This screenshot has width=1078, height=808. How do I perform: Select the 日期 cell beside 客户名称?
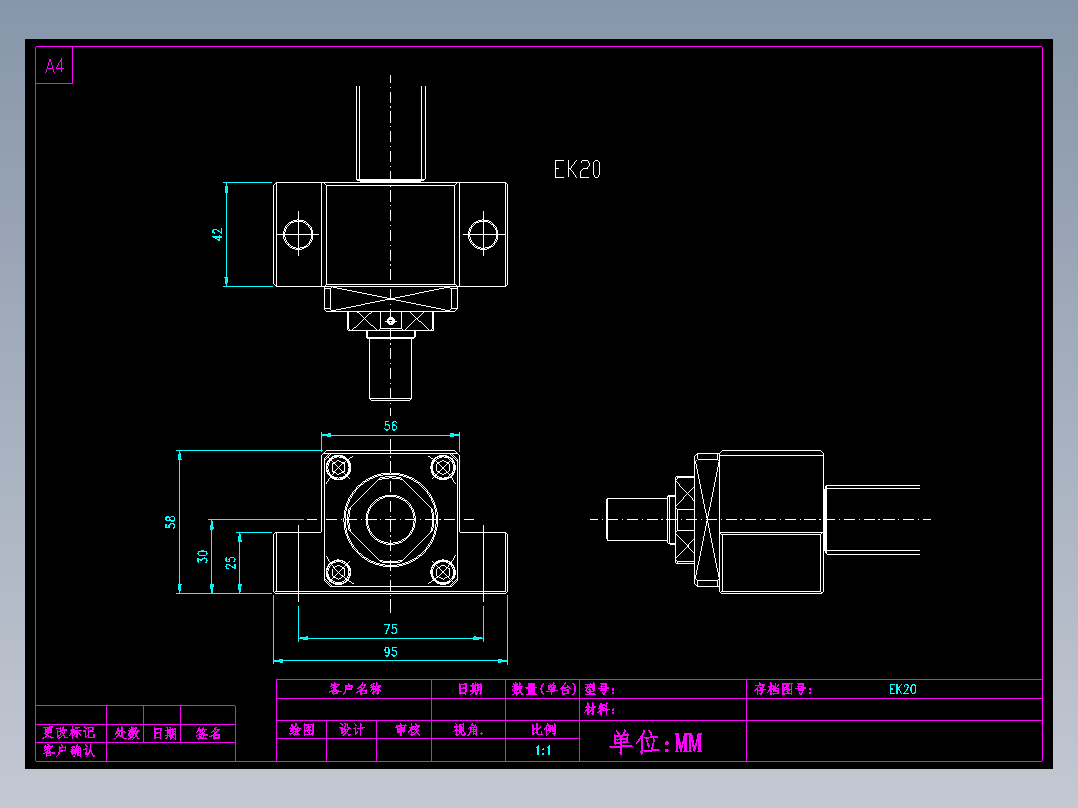[470, 689]
